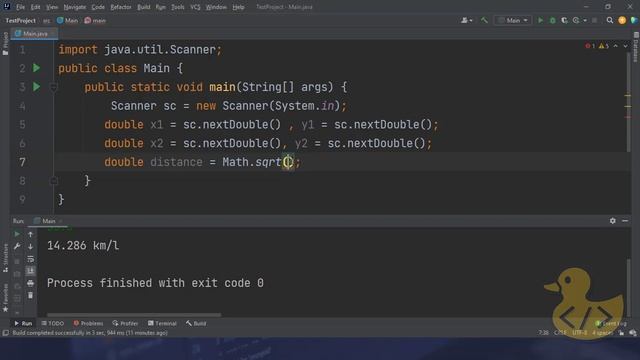The height and width of the screenshot is (360, 640).
Task: Click the green Run button in top toolbar
Action: [x=540, y=20]
